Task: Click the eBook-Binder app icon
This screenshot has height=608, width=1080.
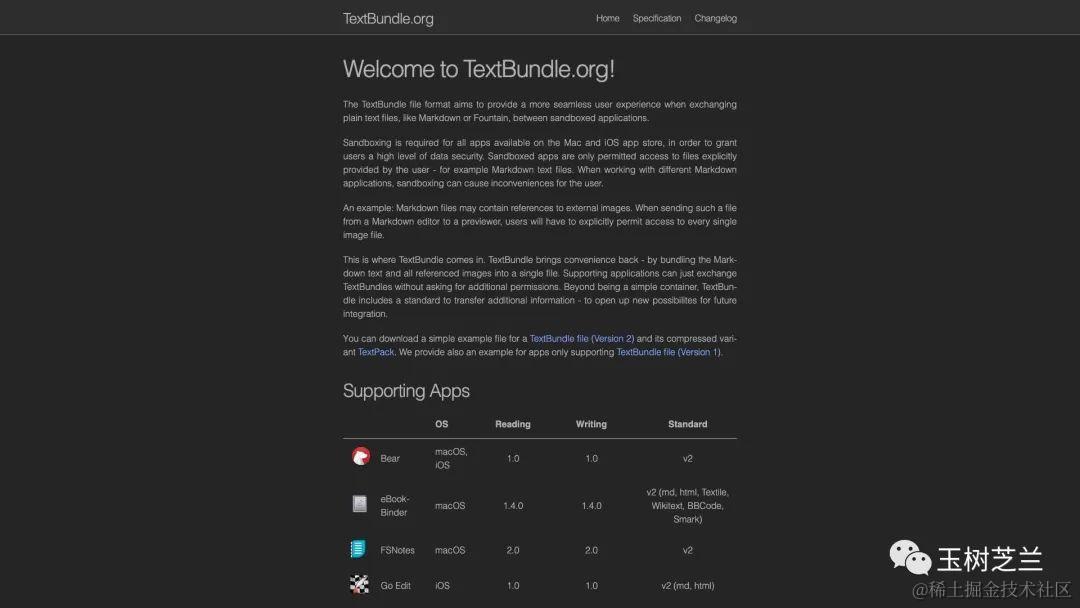Action: coord(360,504)
